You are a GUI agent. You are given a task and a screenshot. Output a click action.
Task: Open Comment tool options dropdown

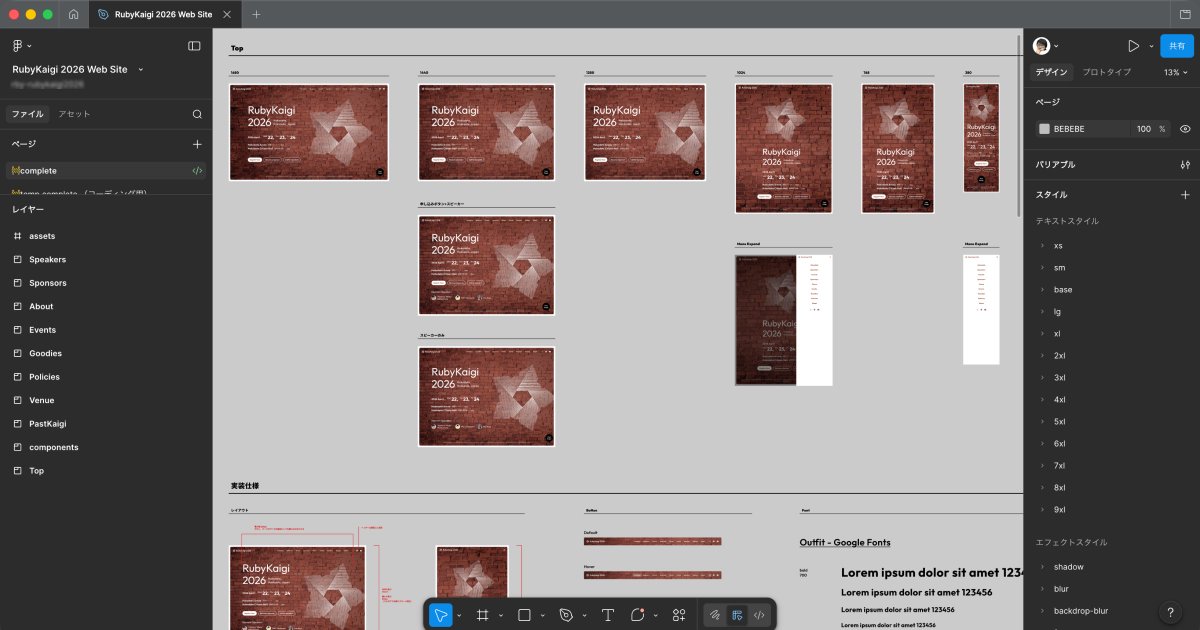coord(656,616)
